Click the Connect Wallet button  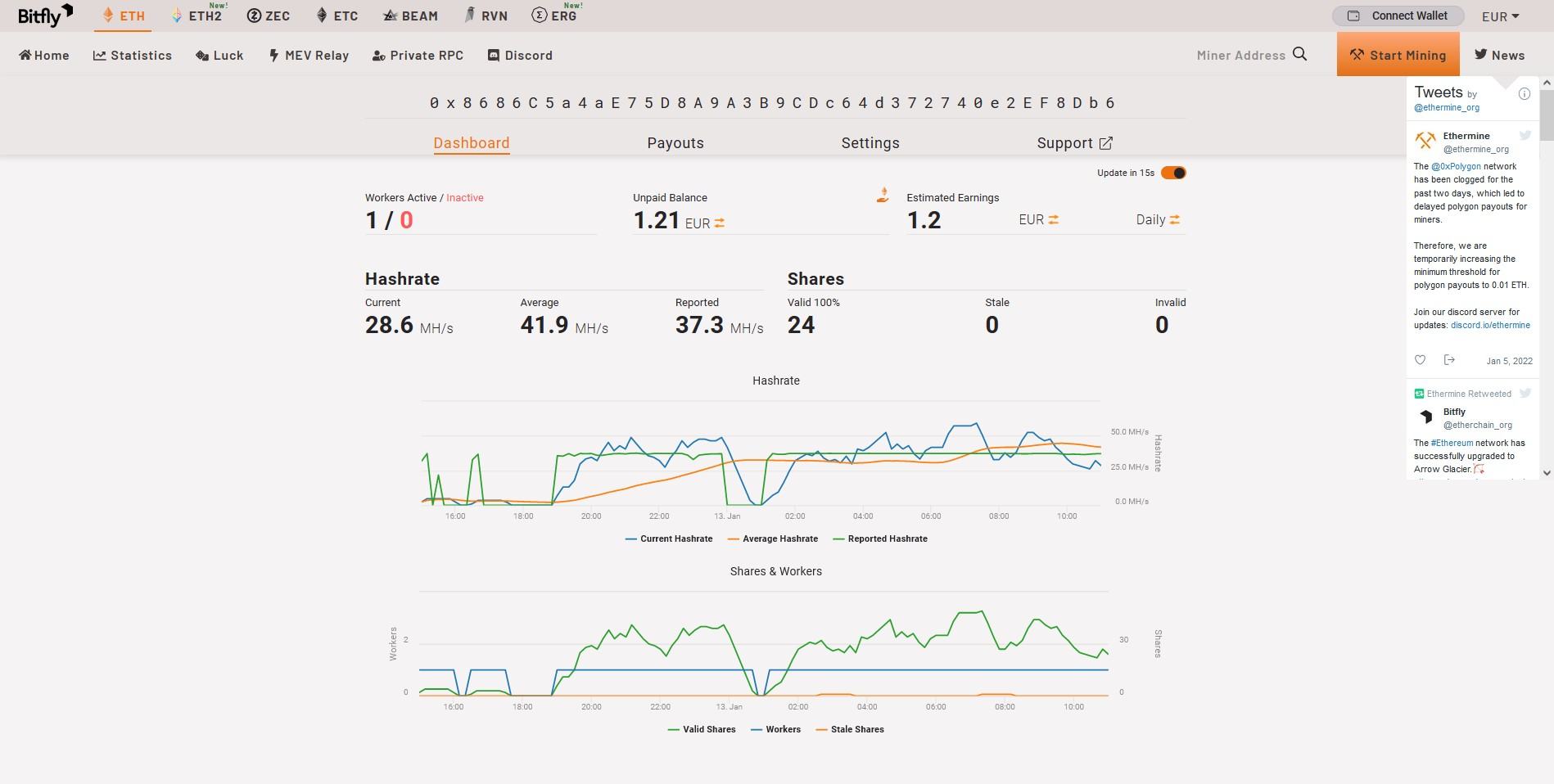point(1397,16)
